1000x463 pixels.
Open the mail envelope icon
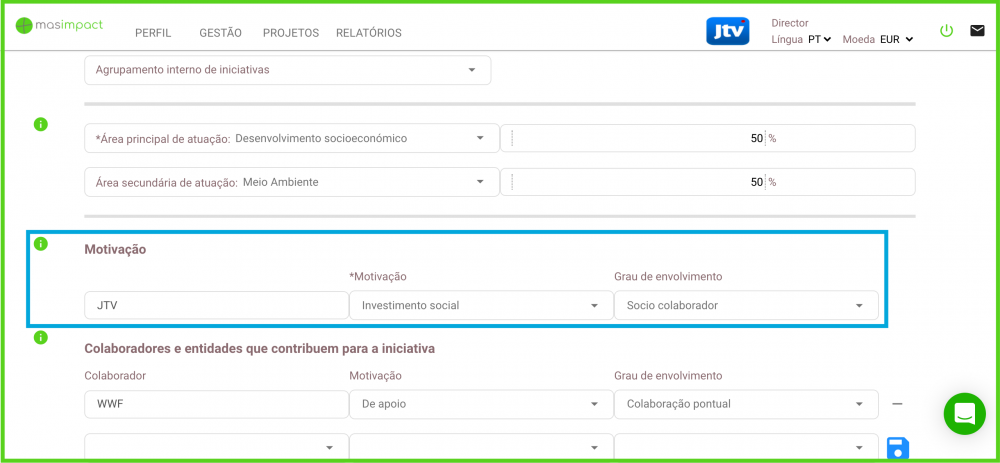(977, 31)
